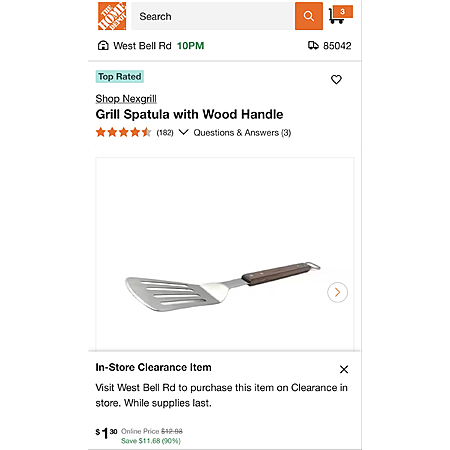
Task: Open the star rating reviews
Action: pyautogui.click(x=123, y=133)
